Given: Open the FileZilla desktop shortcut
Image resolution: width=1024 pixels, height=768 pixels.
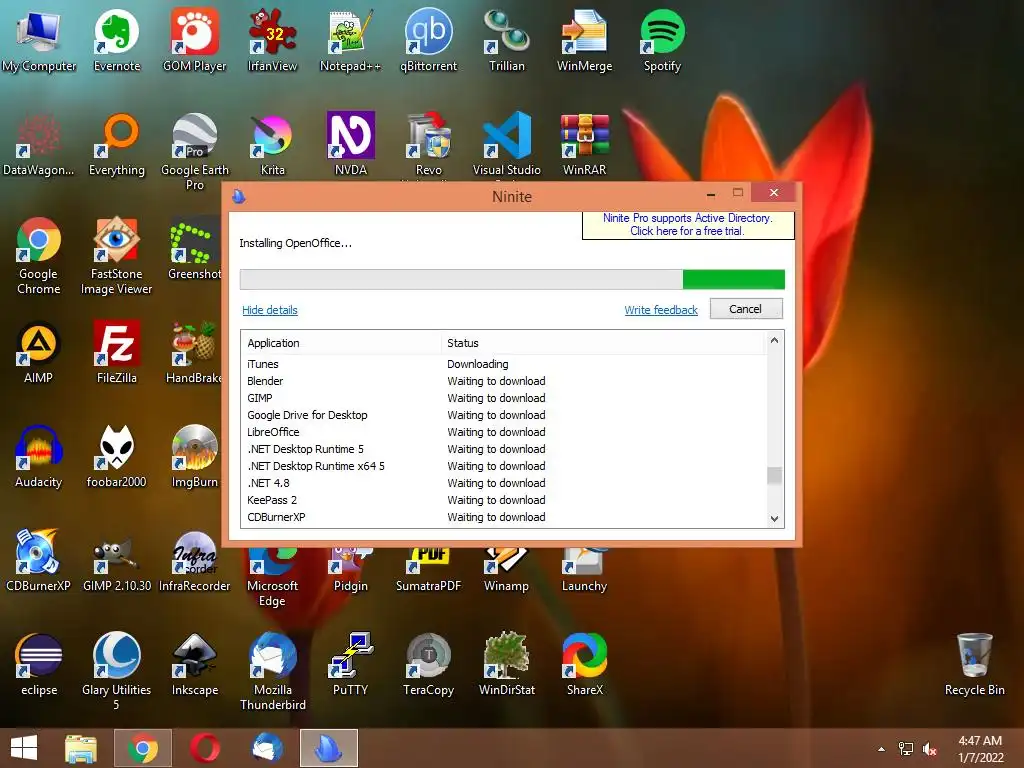Looking at the screenshot, I should (x=117, y=352).
